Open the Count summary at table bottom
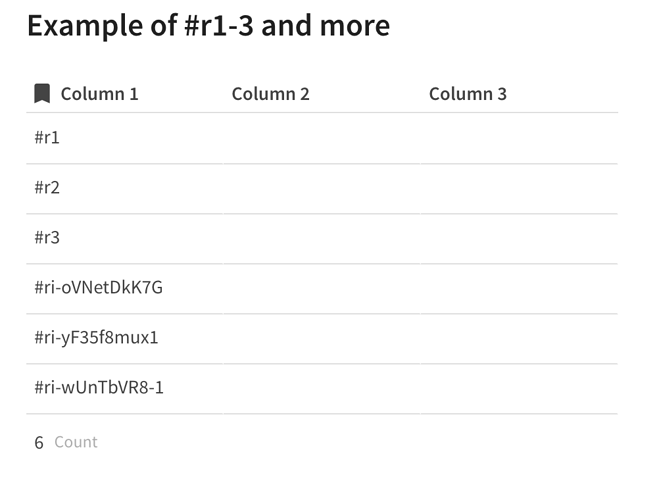659x500 pixels. pyautogui.click(x=76, y=442)
